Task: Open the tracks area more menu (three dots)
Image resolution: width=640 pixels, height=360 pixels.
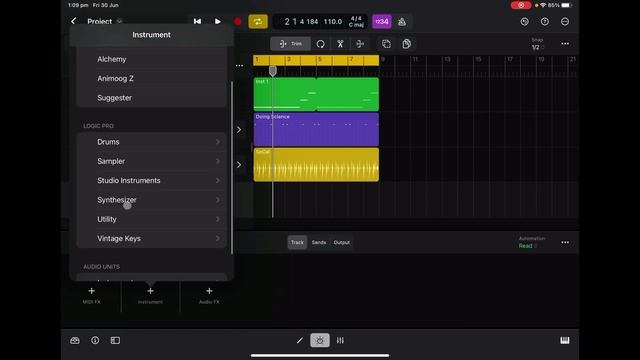Action: (x=565, y=44)
